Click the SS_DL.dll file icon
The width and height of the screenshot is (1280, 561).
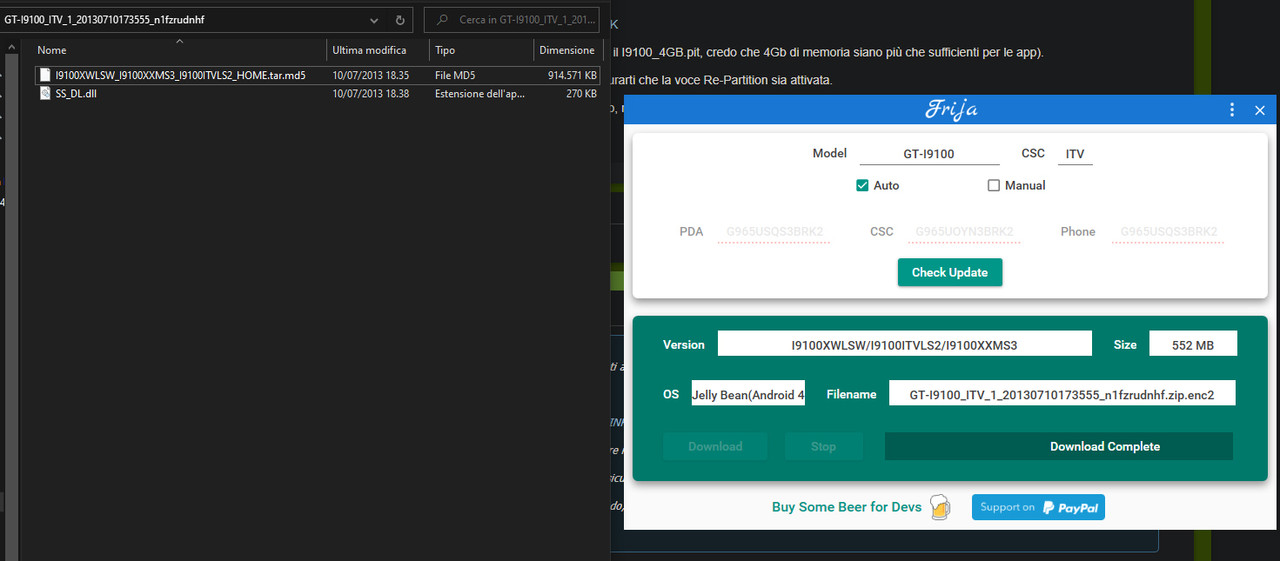pos(45,93)
